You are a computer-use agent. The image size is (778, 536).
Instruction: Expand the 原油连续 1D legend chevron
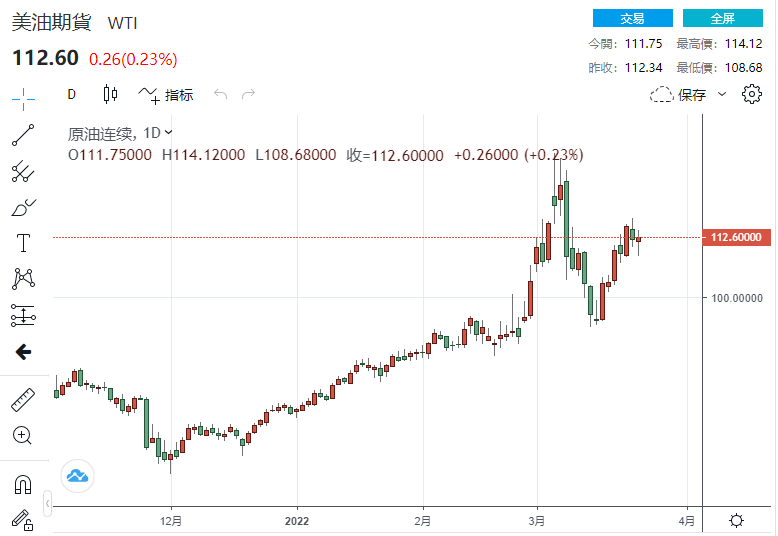click(x=168, y=132)
